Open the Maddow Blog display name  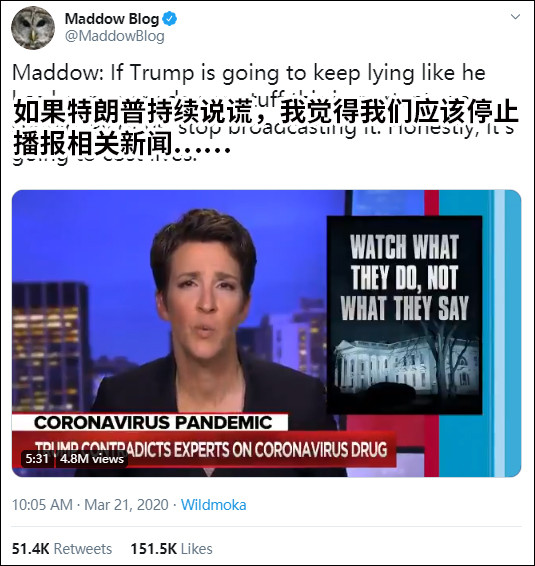coord(112,19)
